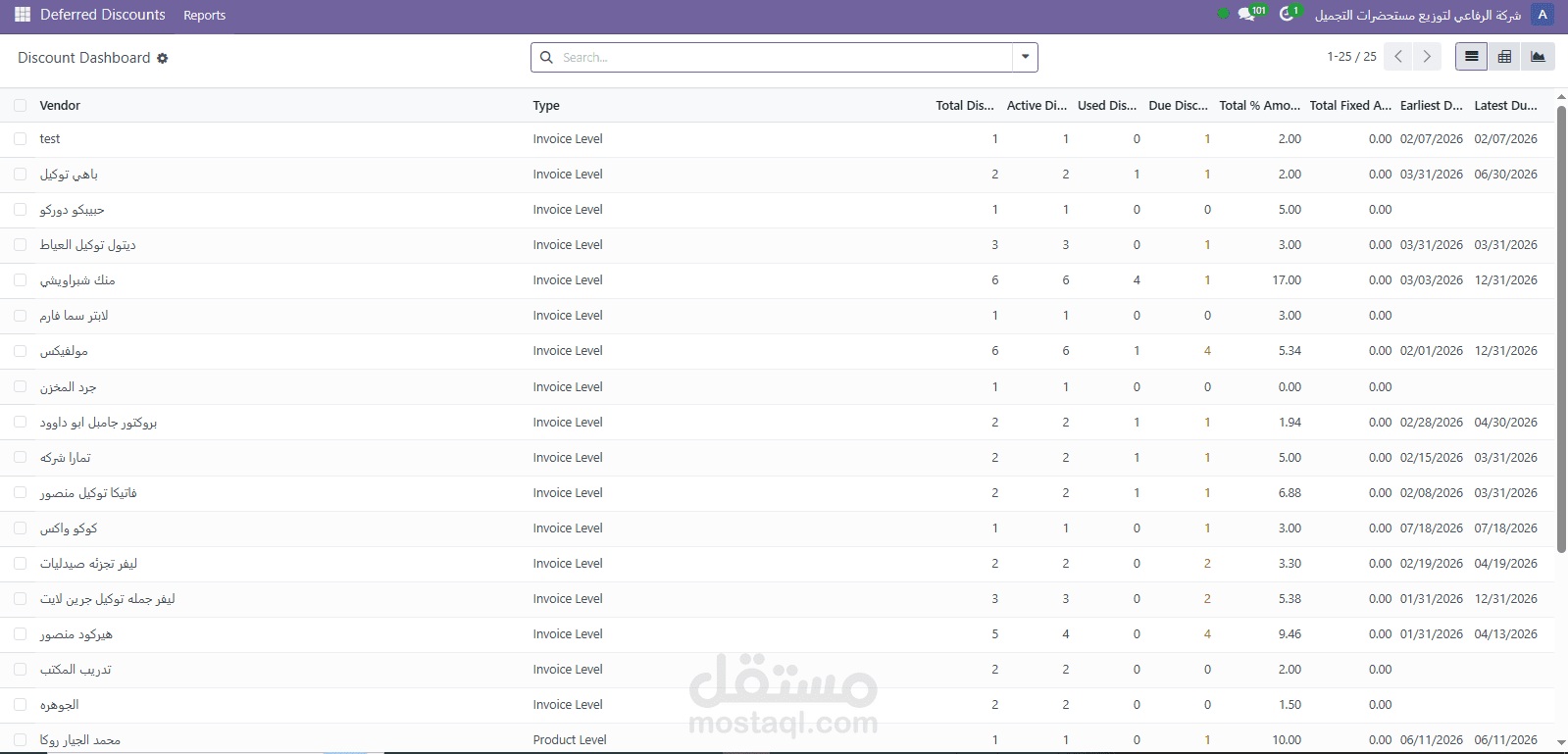Viewport: 1568px width, 754px height.
Task: Sort by the Earliest D... column header
Action: click(x=1432, y=105)
